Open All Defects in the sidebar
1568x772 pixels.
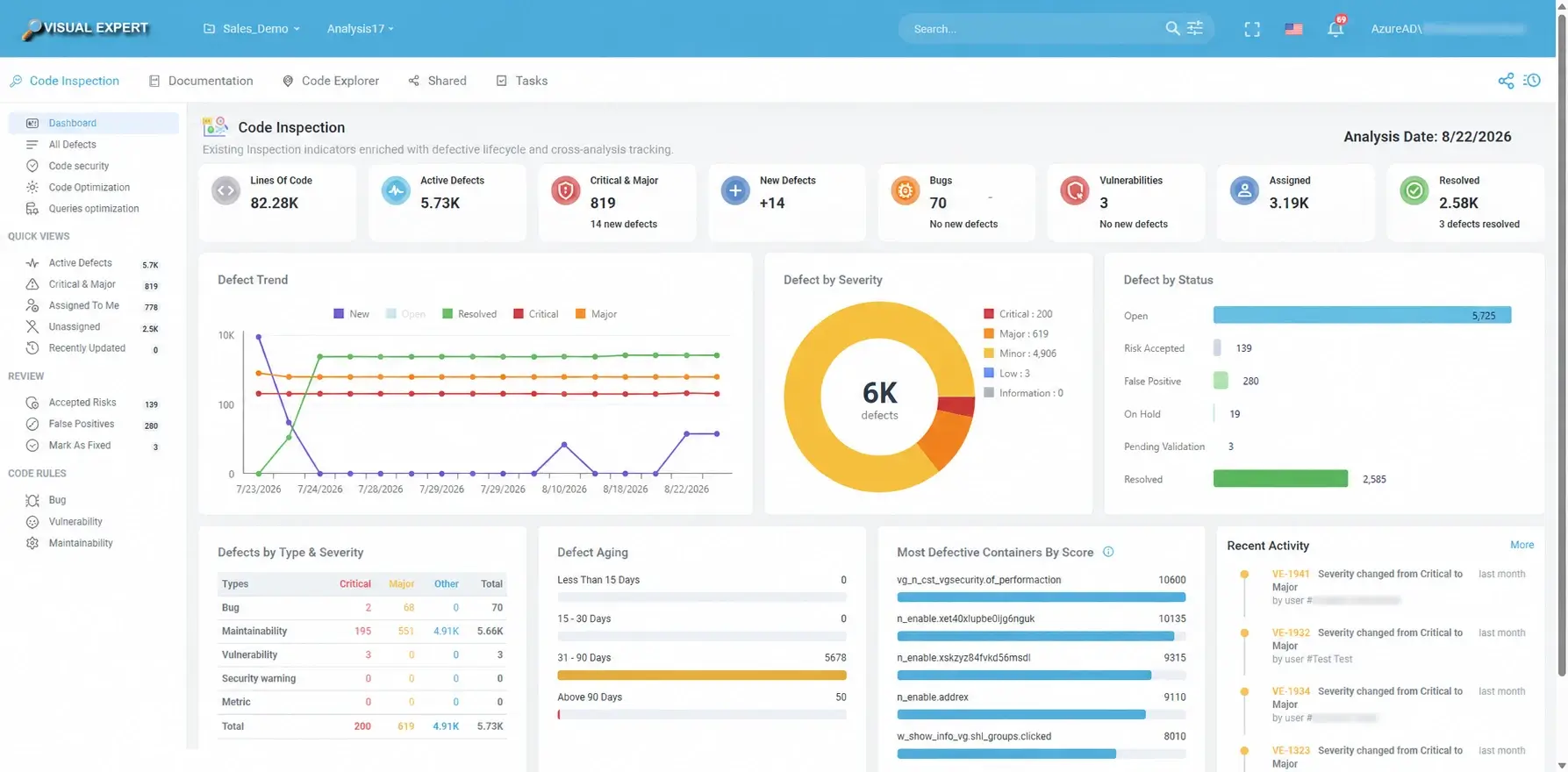coord(72,145)
